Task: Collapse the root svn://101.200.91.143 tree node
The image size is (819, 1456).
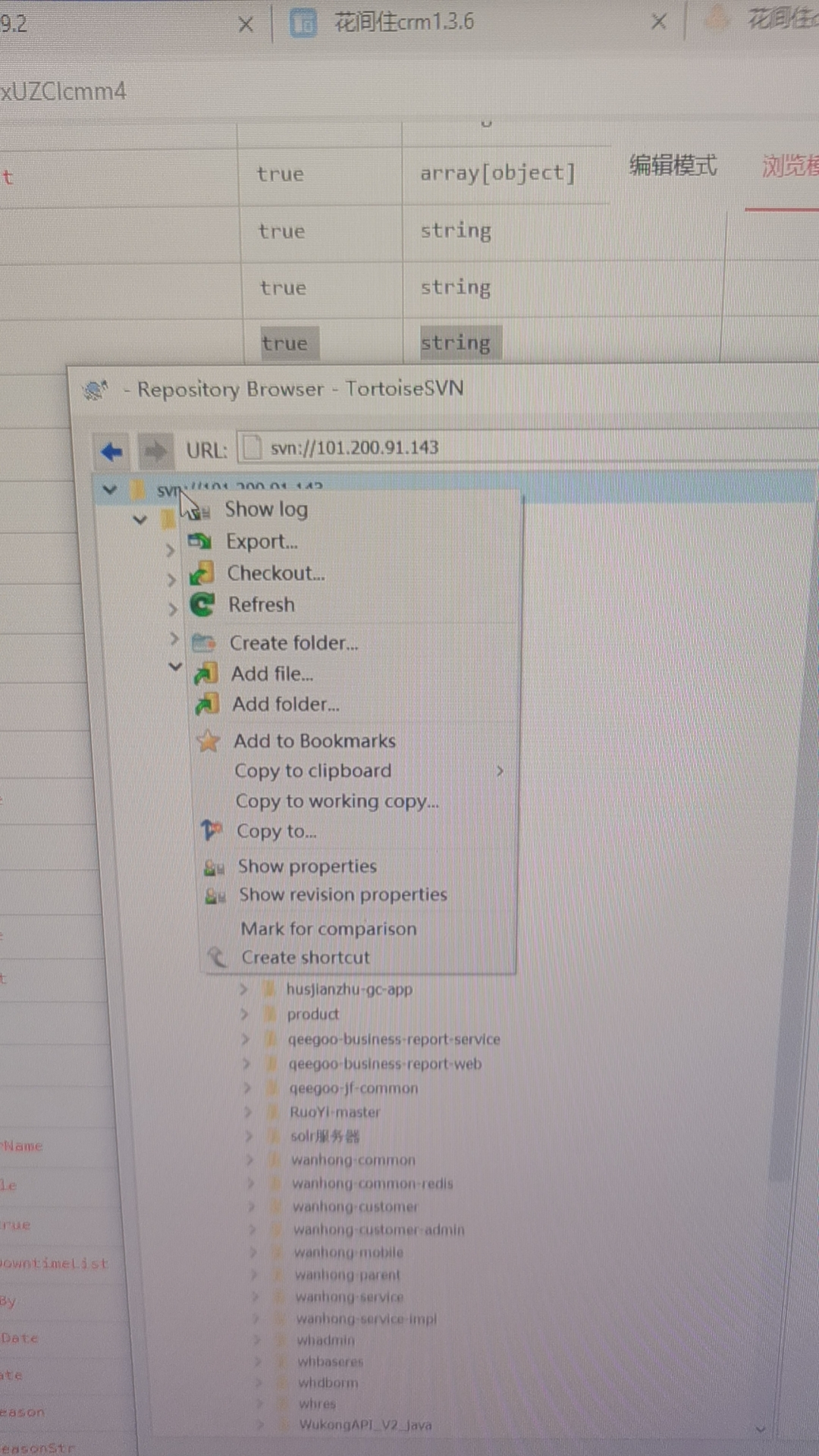Action: pyautogui.click(x=110, y=490)
